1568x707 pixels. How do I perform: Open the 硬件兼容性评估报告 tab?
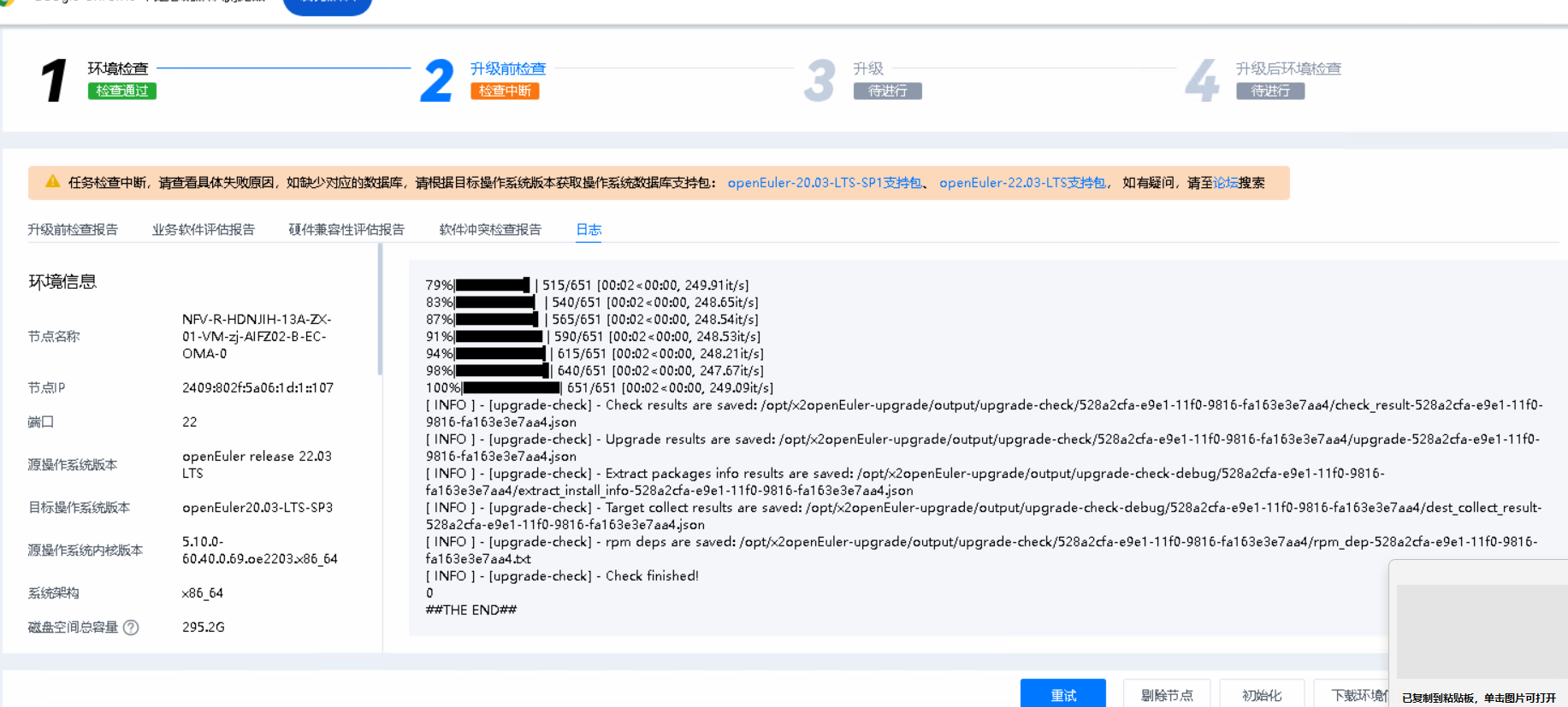[x=346, y=229]
